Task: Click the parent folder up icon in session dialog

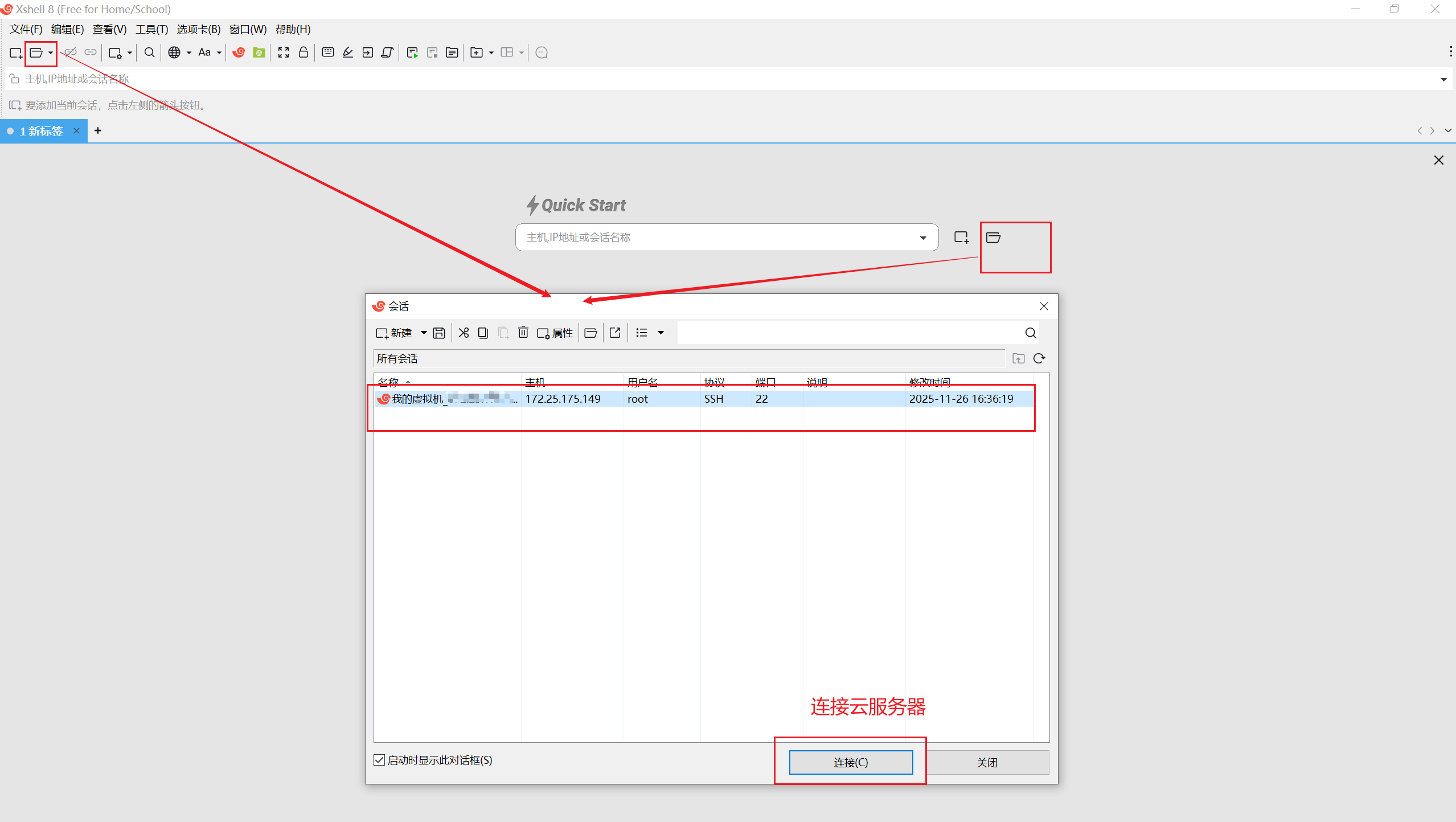Action: [1019, 358]
